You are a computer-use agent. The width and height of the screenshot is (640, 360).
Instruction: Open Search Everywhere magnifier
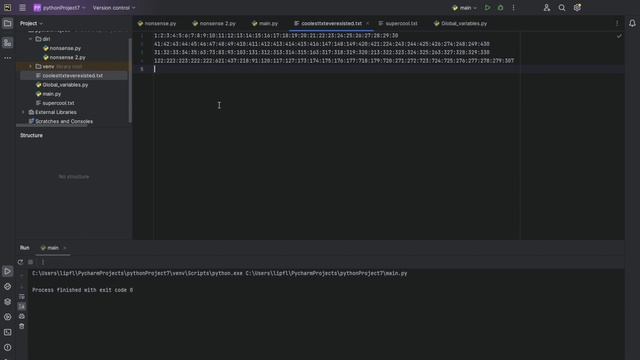[562, 8]
